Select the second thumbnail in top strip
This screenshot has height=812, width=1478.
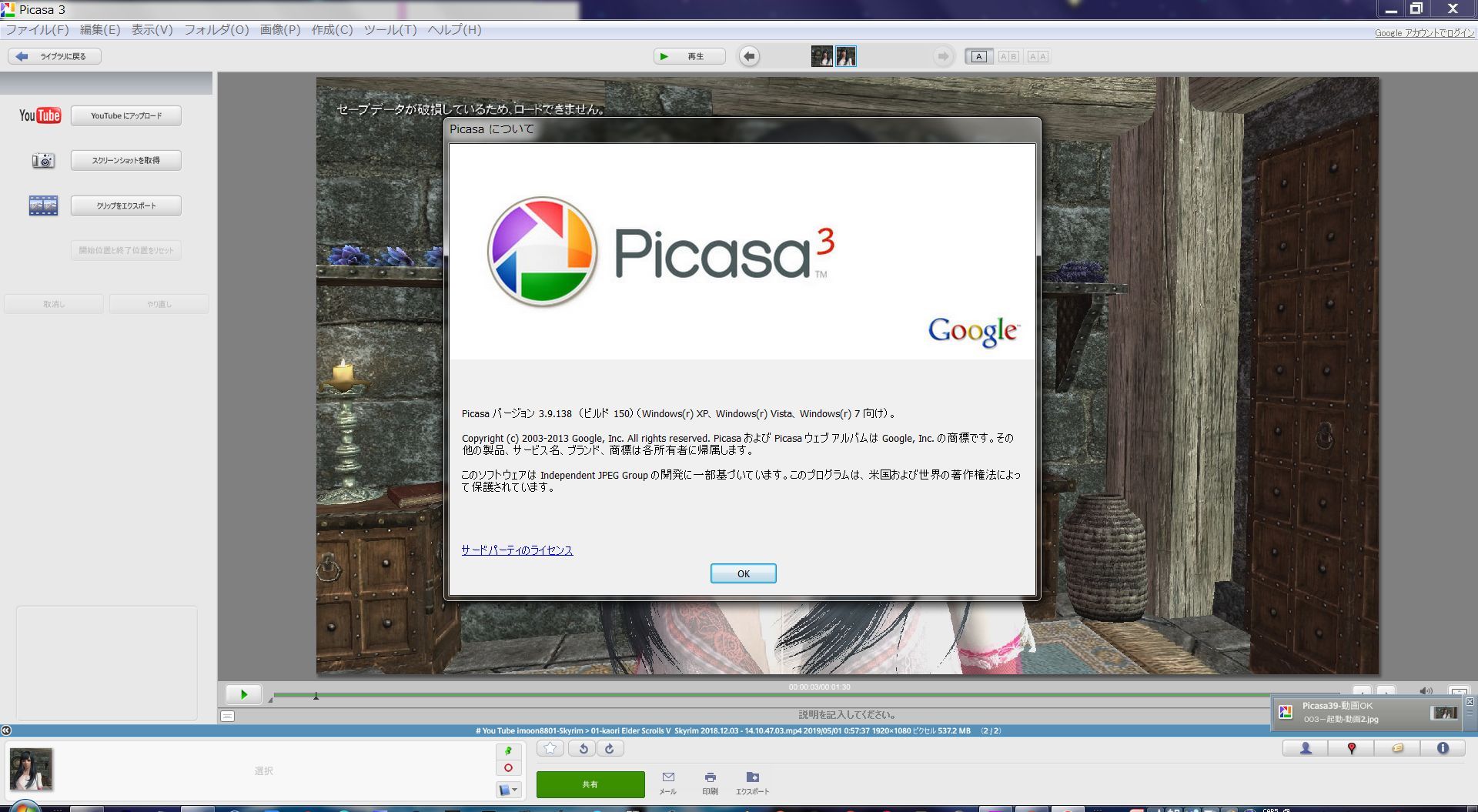coord(846,56)
